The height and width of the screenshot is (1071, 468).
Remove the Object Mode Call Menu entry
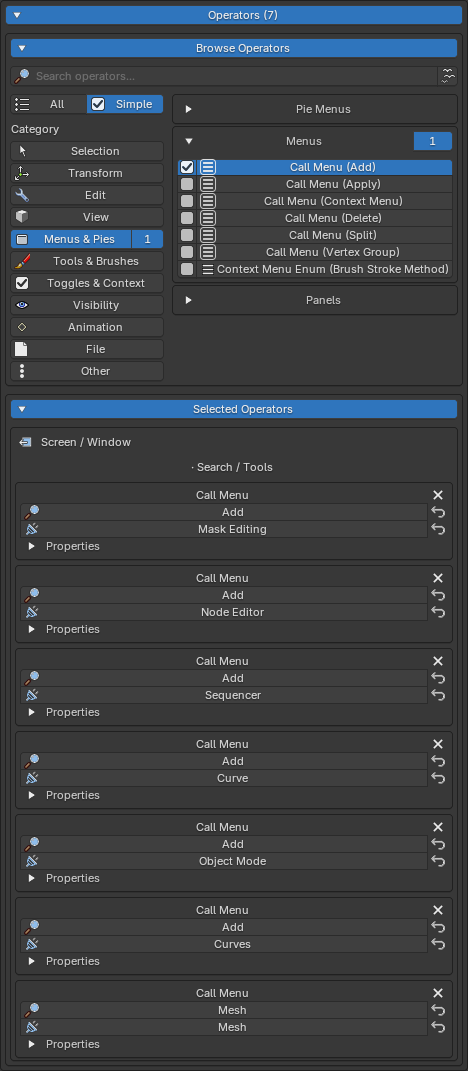pos(439,827)
